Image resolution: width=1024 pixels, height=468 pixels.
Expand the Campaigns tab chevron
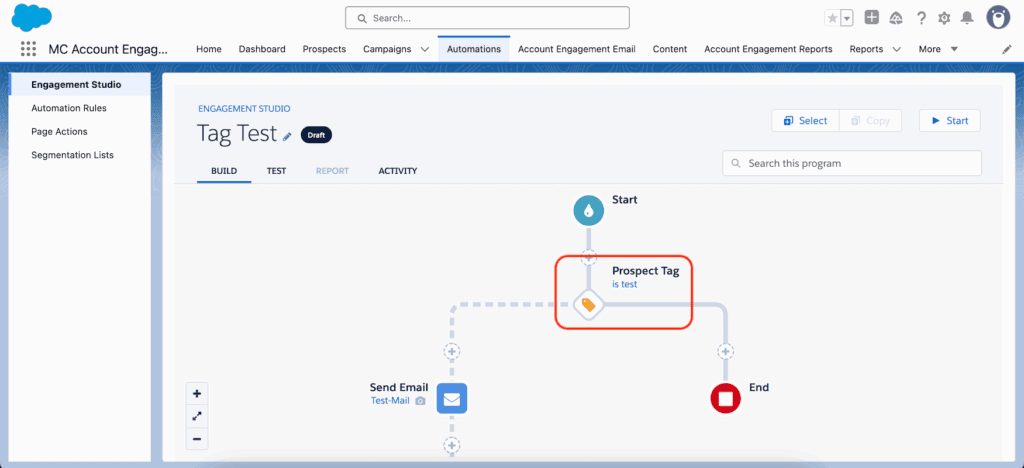(x=424, y=49)
